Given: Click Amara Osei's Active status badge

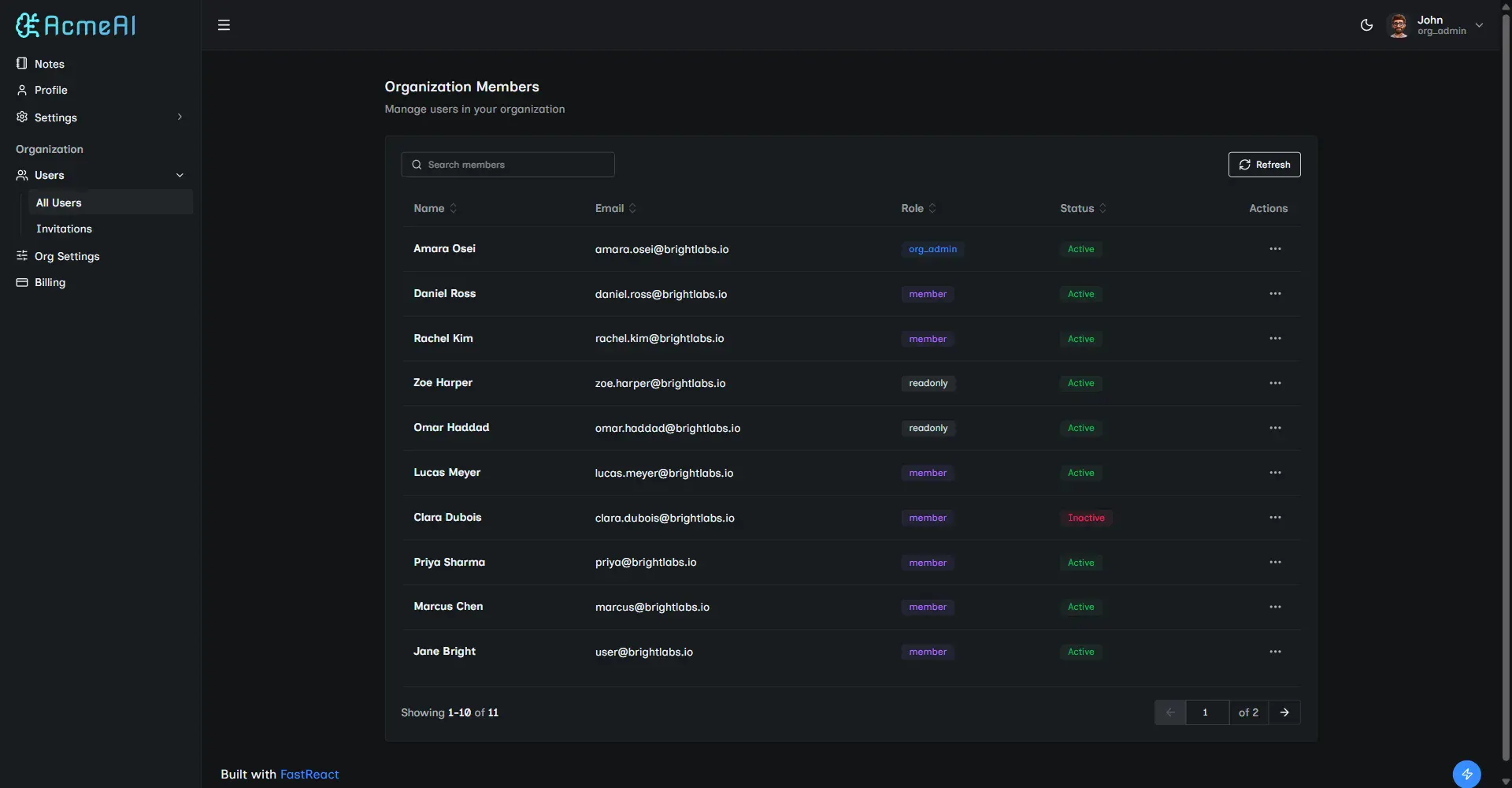Looking at the screenshot, I should (x=1080, y=249).
